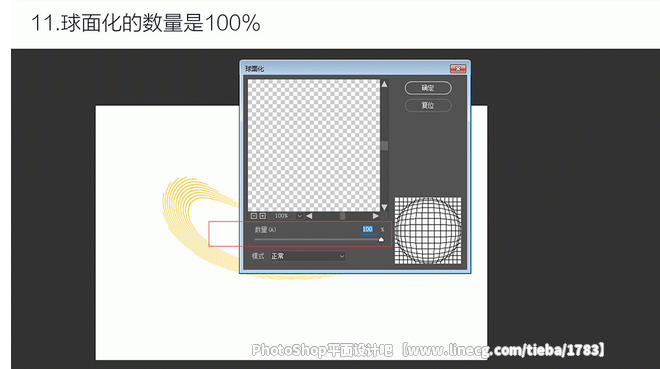
Task: Click the 复位 reset button
Action: (428, 105)
